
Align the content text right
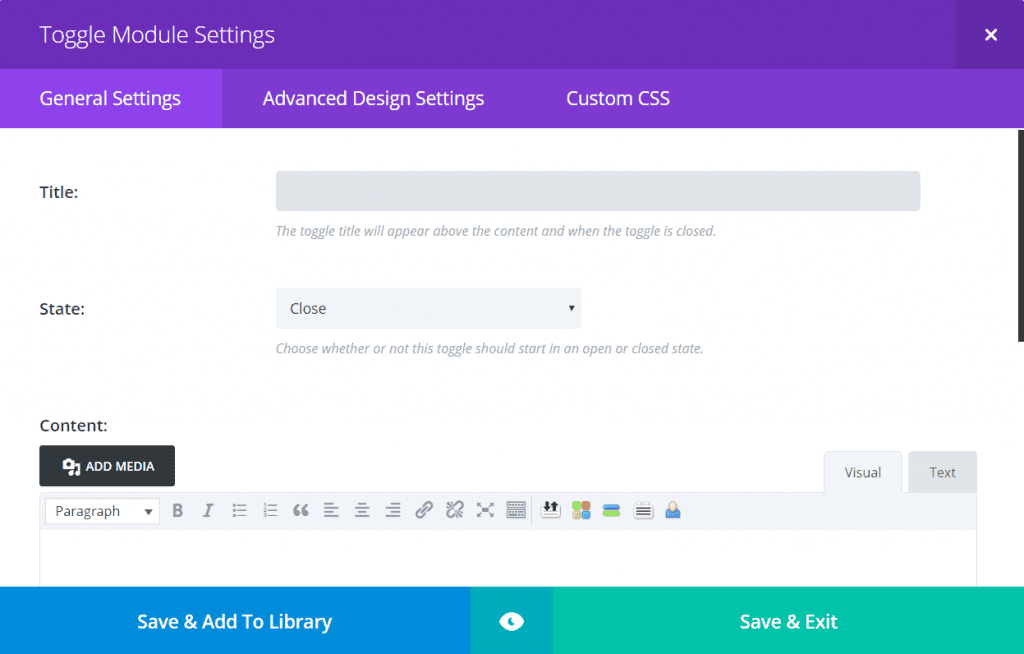click(x=392, y=510)
